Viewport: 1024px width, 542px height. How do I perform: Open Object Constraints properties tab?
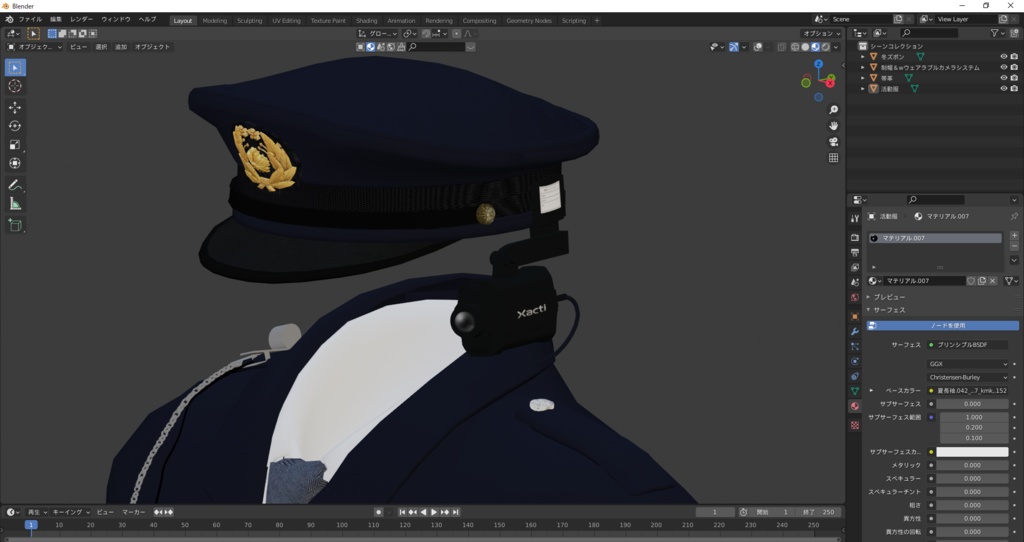pos(855,376)
